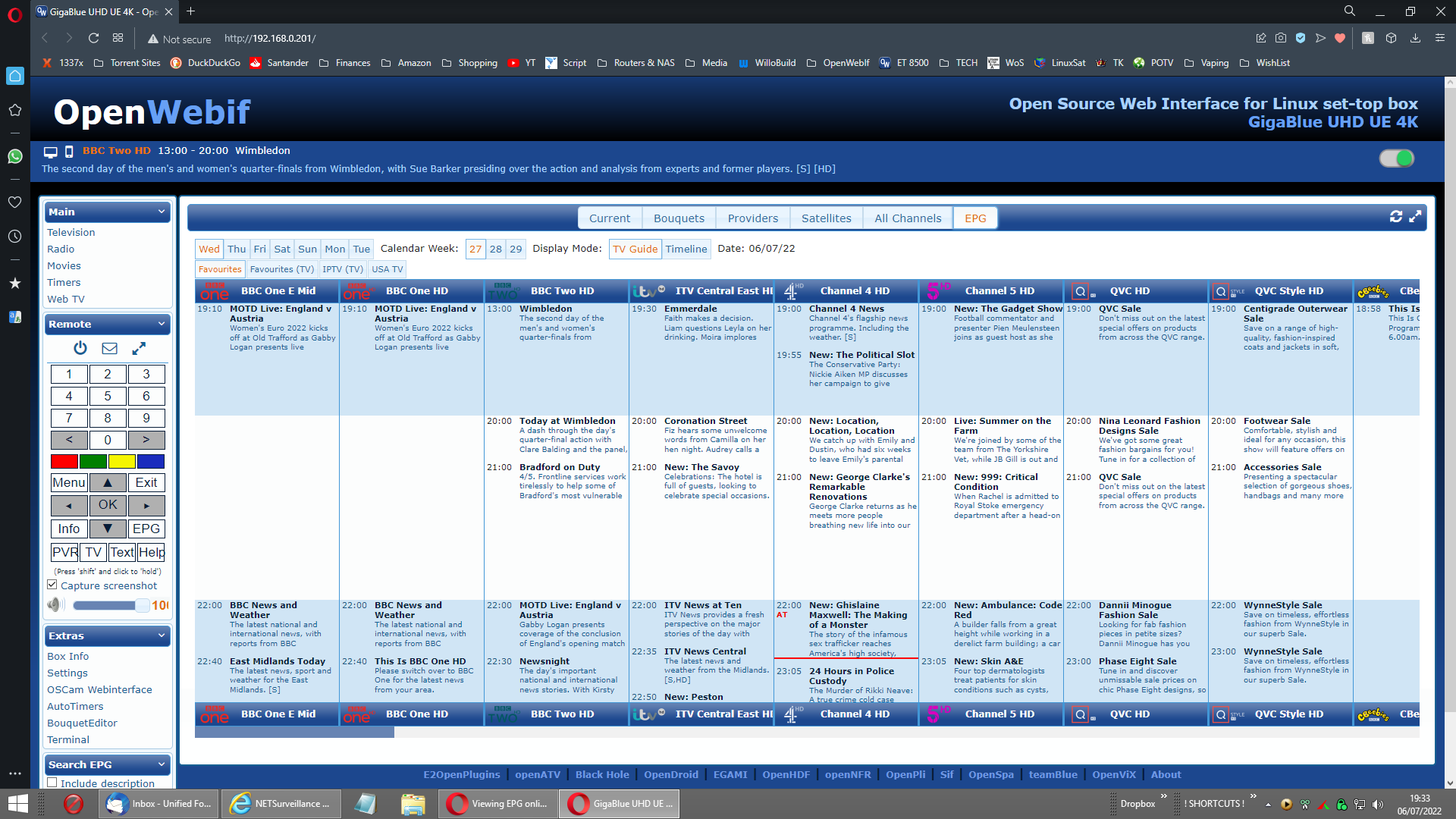The image size is (1456, 819).
Task: Search tabs with the magnifier icon
Action: pos(1350,11)
